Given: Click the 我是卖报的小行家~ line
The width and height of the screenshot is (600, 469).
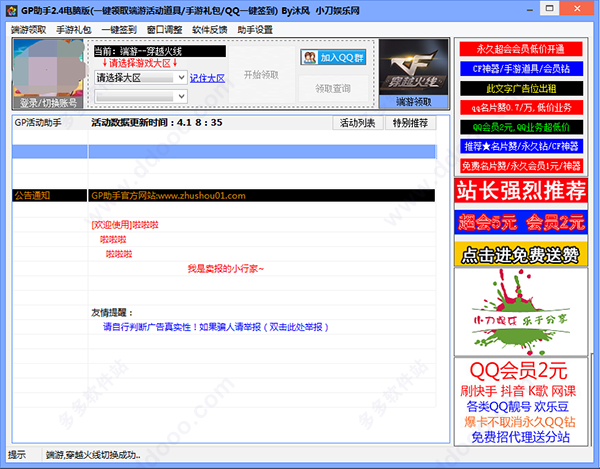Looking at the screenshot, I should (x=226, y=269).
